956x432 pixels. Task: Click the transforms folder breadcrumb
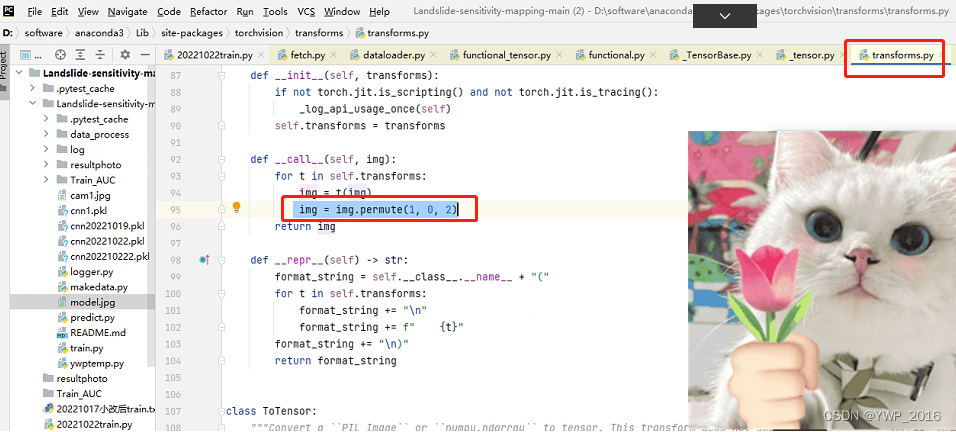[317, 33]
